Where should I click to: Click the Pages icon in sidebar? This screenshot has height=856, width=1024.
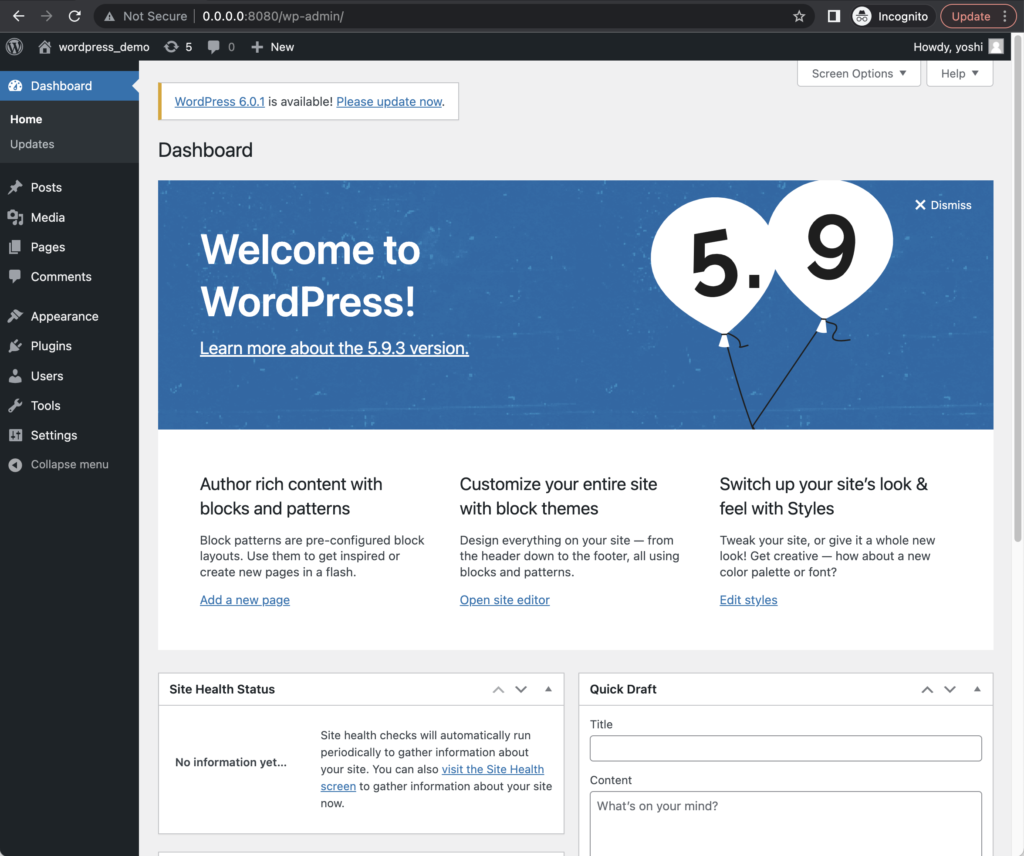[x=16, y=247]
